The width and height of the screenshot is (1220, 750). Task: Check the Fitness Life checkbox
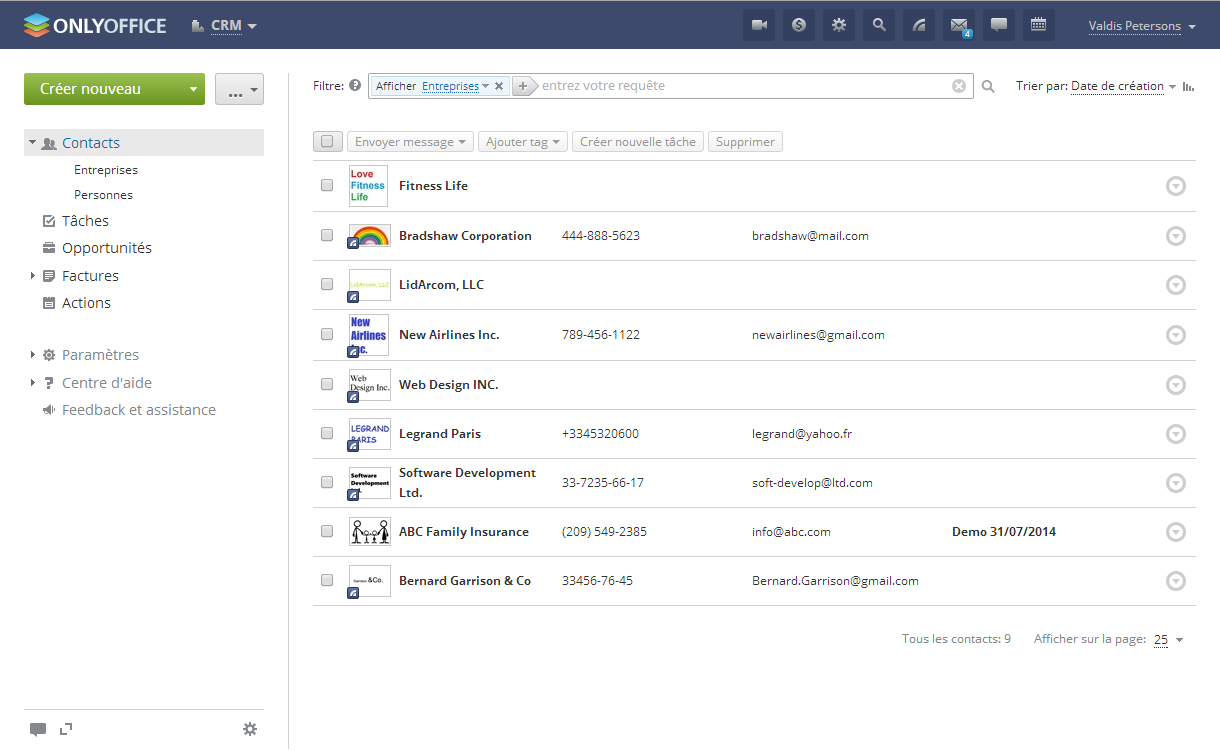[x=327, y=185]
